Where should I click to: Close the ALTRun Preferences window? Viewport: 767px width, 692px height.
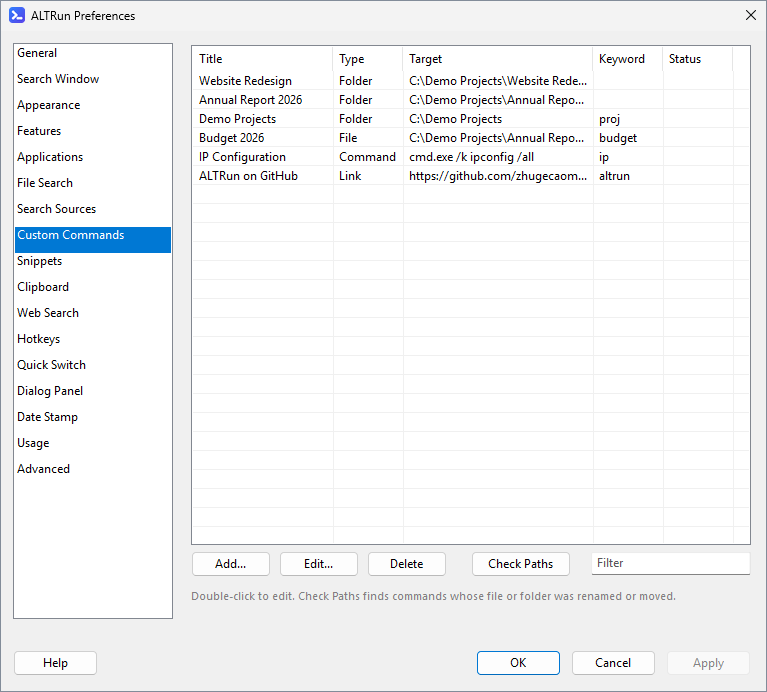click(x=751, y=15)
